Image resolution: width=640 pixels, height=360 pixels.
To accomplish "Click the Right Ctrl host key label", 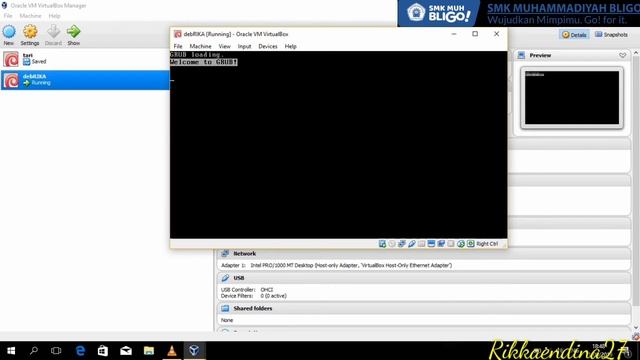I will coord(487,244).
